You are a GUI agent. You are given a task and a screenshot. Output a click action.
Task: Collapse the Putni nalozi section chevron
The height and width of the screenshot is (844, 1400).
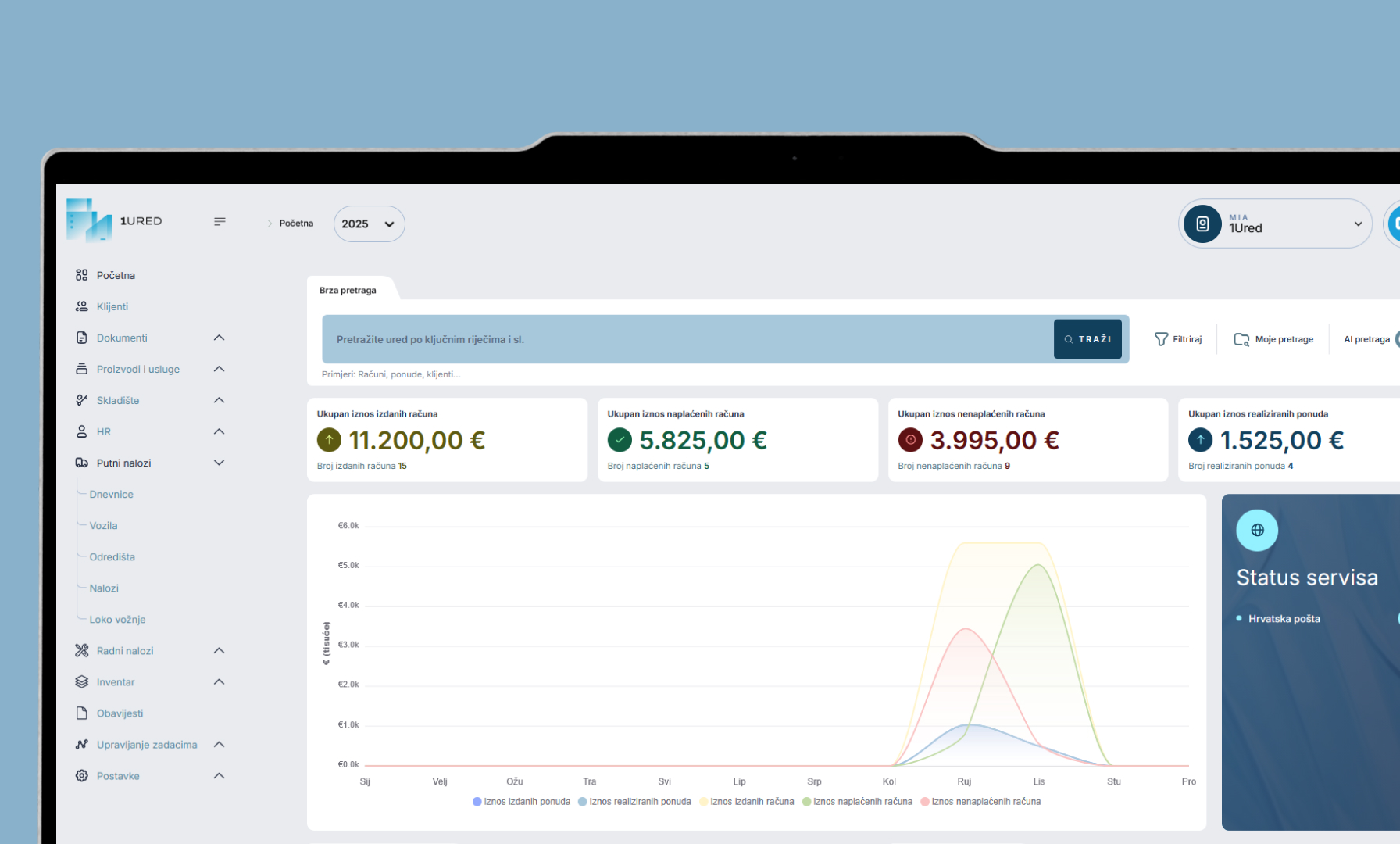coord(219,463)
